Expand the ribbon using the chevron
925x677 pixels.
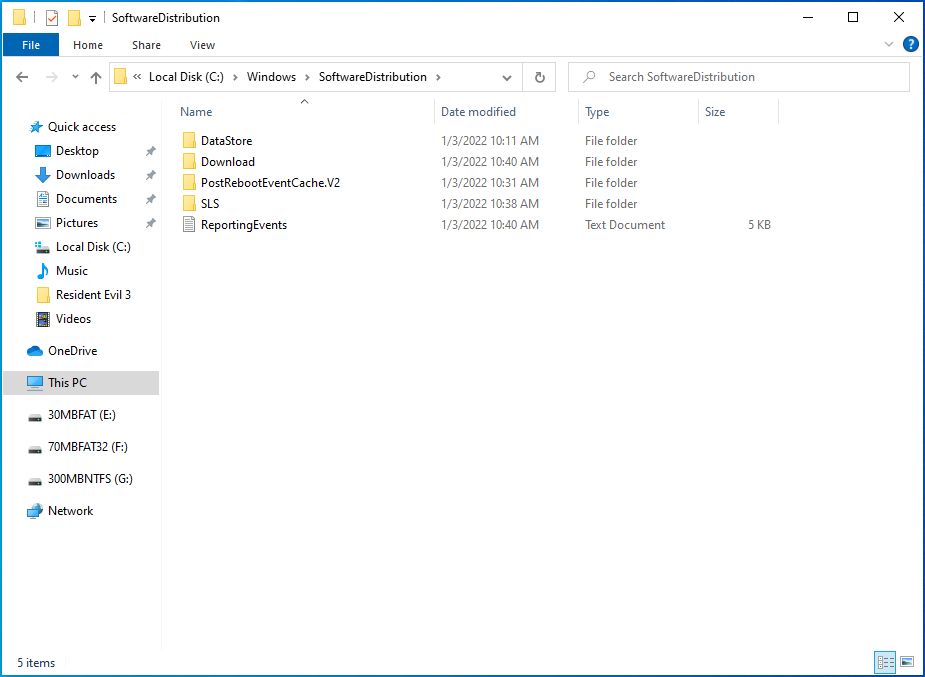point(888,44)
